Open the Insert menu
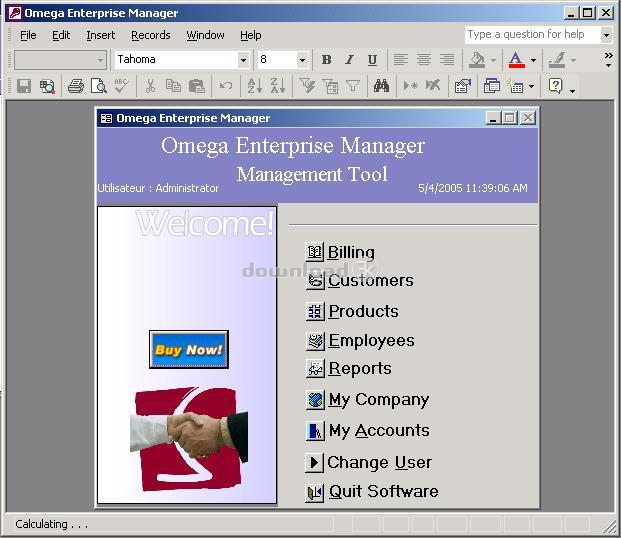The height and width of the screenshot is (538, 621). click(101, 35)
